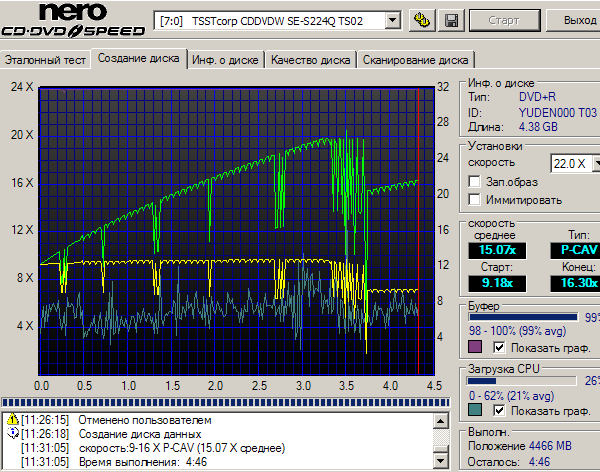Select log line Отменено пользователем
Screen dimensions: 600x472
click(x=145, y=420)
